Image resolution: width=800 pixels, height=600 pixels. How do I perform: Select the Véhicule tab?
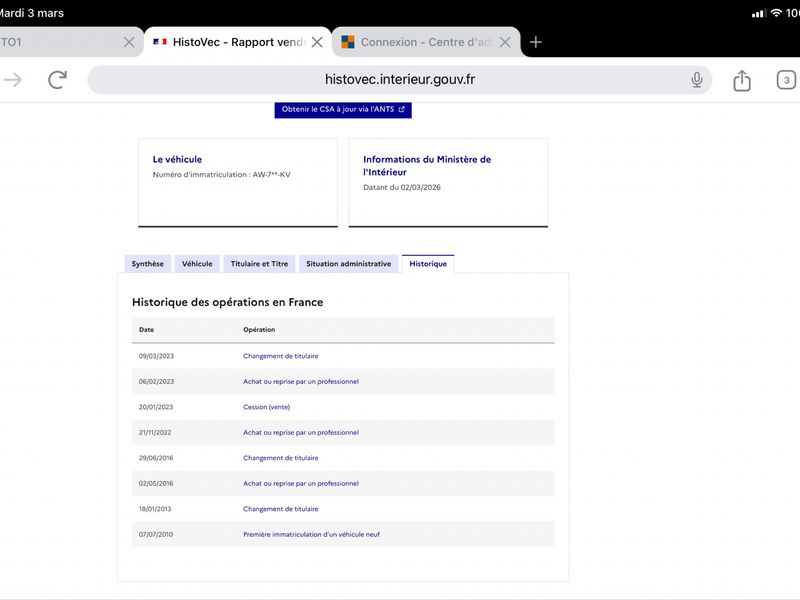click(197, 264)
